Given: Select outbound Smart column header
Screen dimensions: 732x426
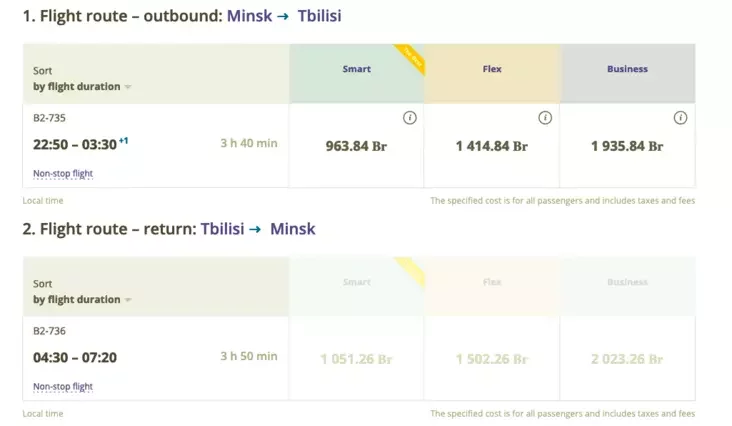Looking at the screenshot, I should tap(357, 74).
